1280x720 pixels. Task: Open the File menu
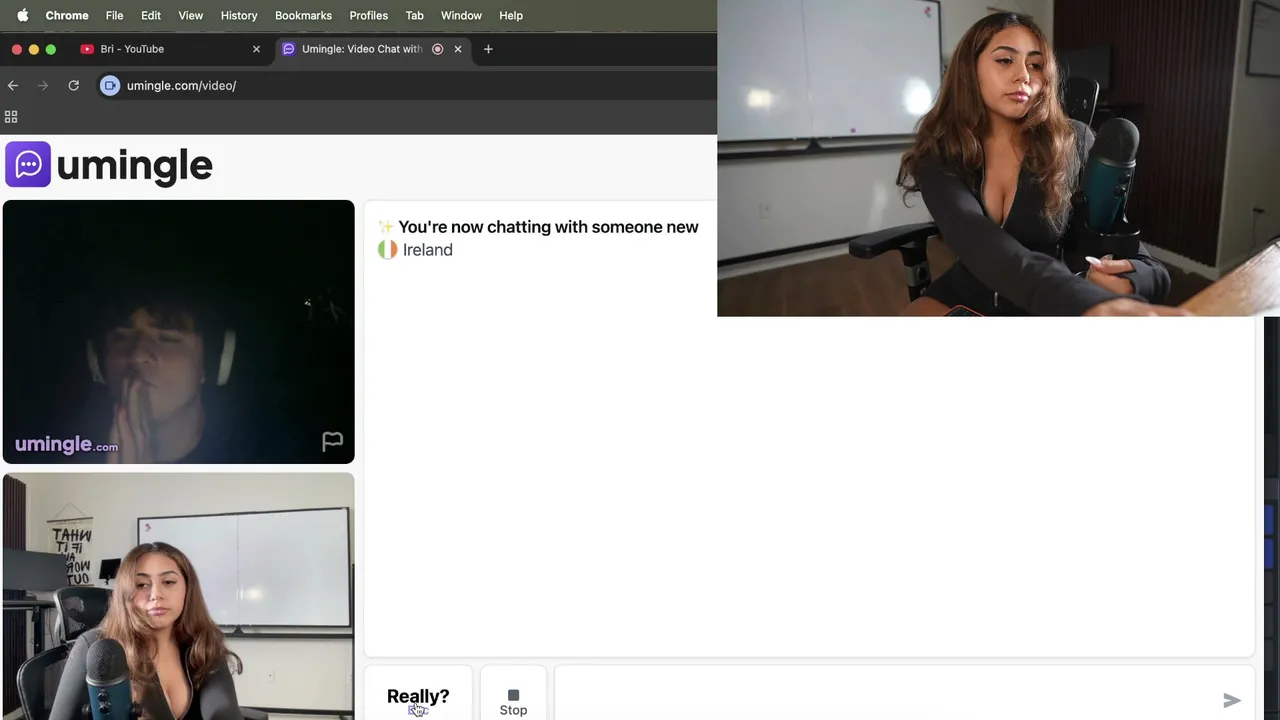tap(114, 15)
